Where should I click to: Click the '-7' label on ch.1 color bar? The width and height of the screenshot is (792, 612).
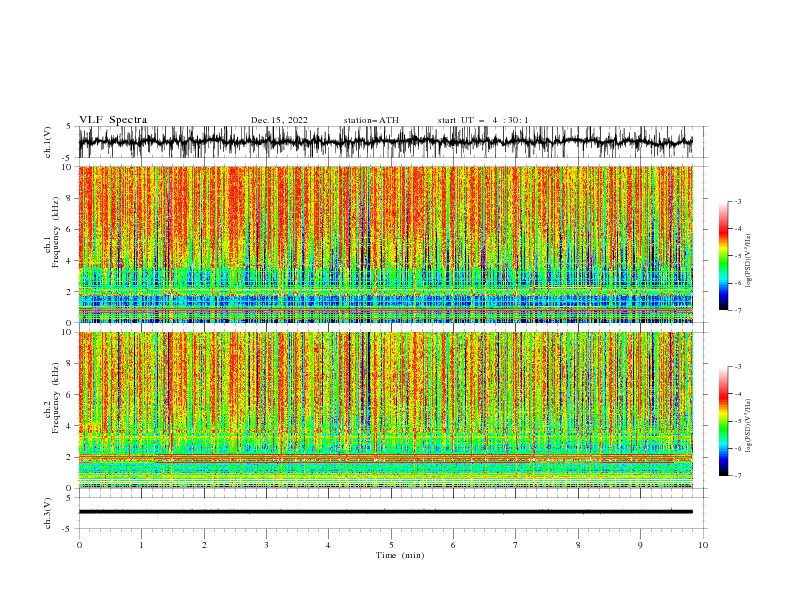(738, 310)
